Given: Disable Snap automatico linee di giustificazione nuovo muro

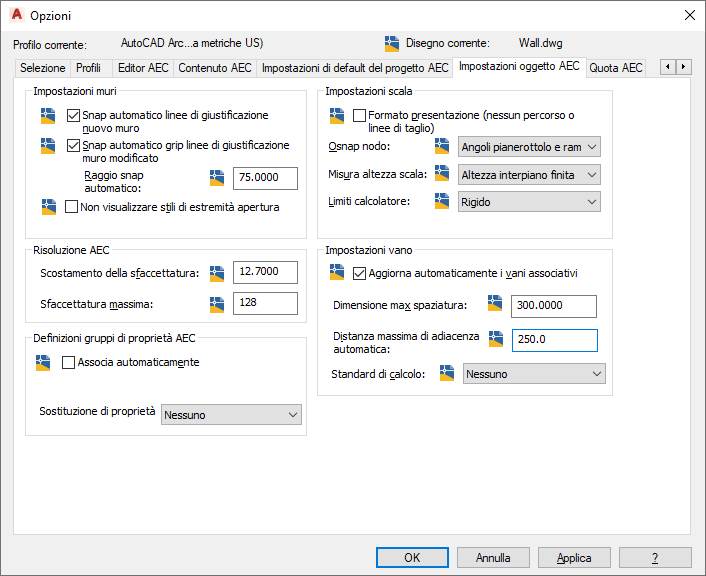Looking at the screenshot, I should click(x=73, y=115).
